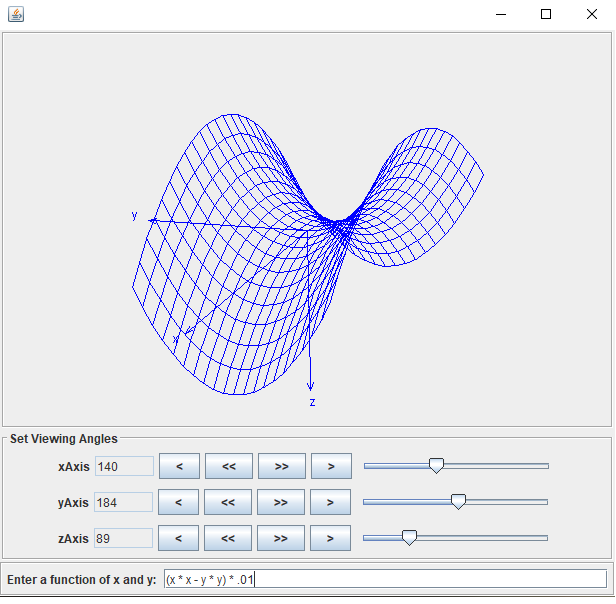Click the 'zAxis' label text
The width and height of the screenshot is (616, 604).
(x=73, y=538)
